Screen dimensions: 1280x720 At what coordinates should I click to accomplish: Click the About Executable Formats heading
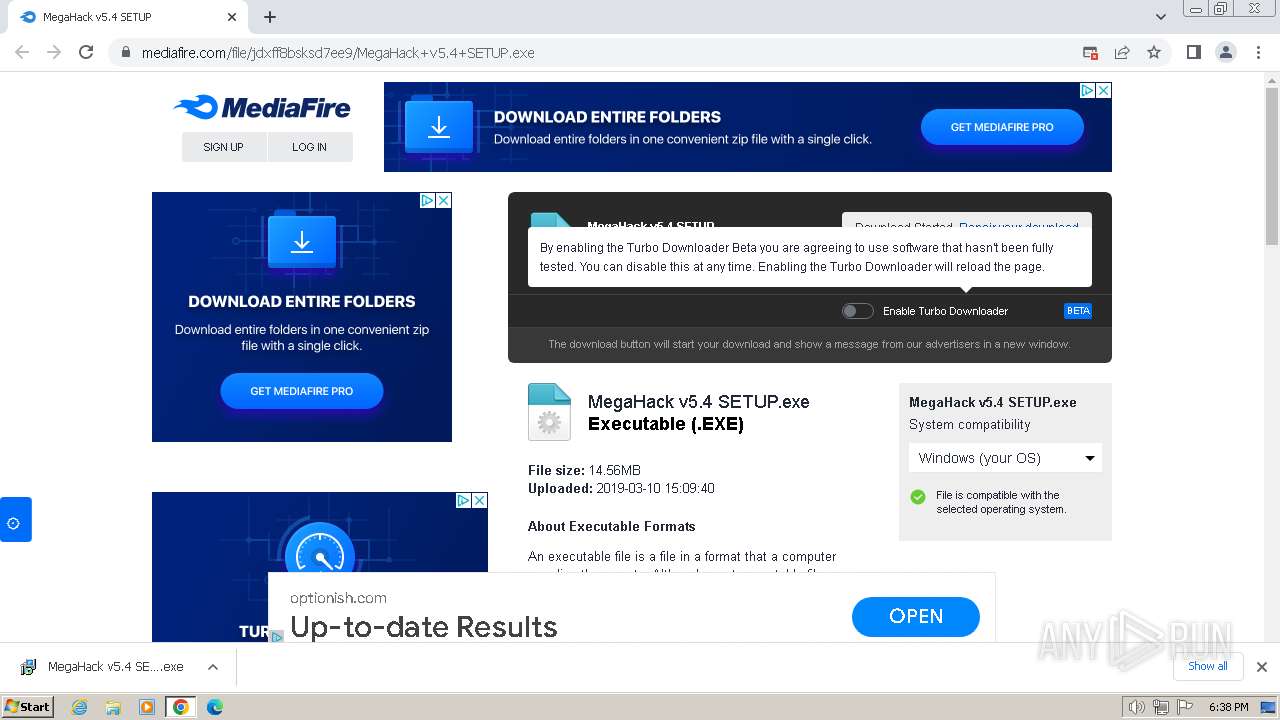point(612,526)
